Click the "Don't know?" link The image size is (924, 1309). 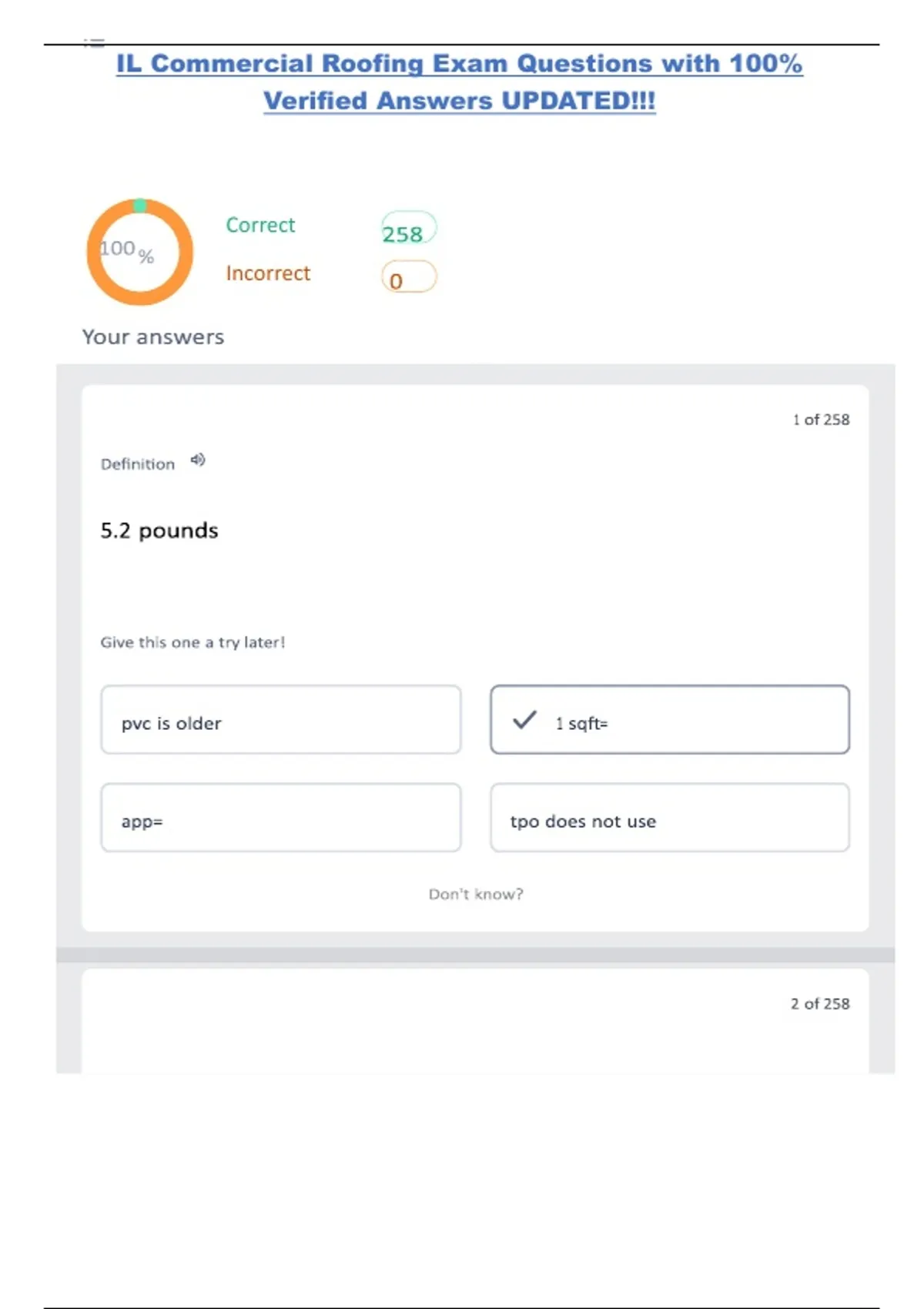point(476,894)
